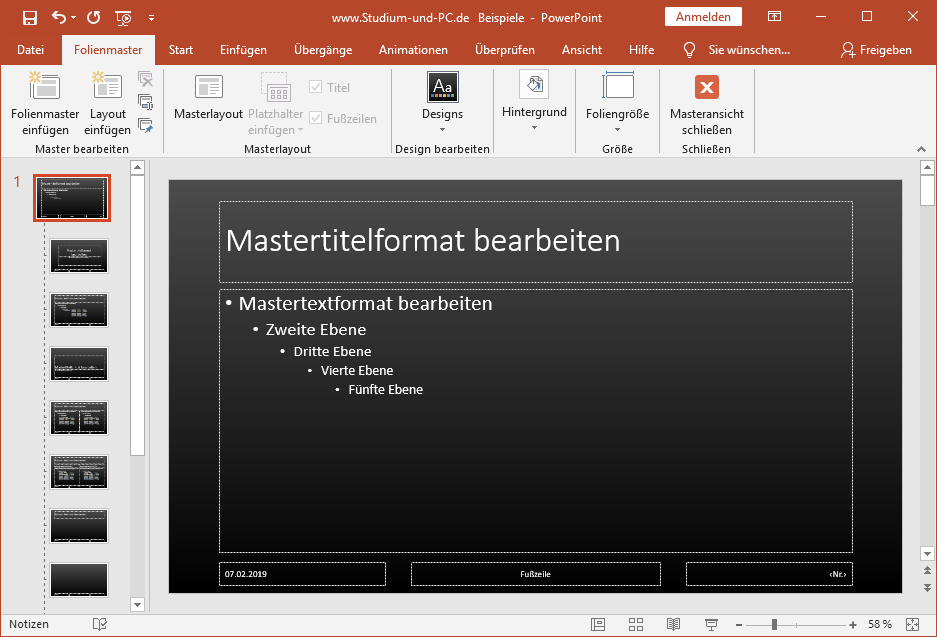
Task: Toggle the Notizen notes pane
Action: pos(29,624)
